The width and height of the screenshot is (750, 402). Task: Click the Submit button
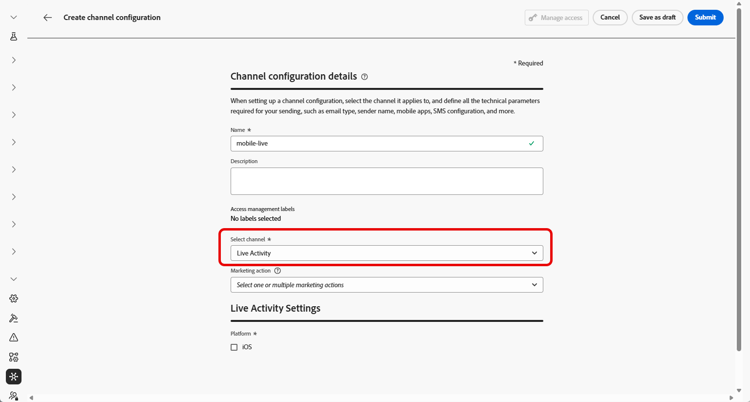pyautogui.click(x=705, y=18)
